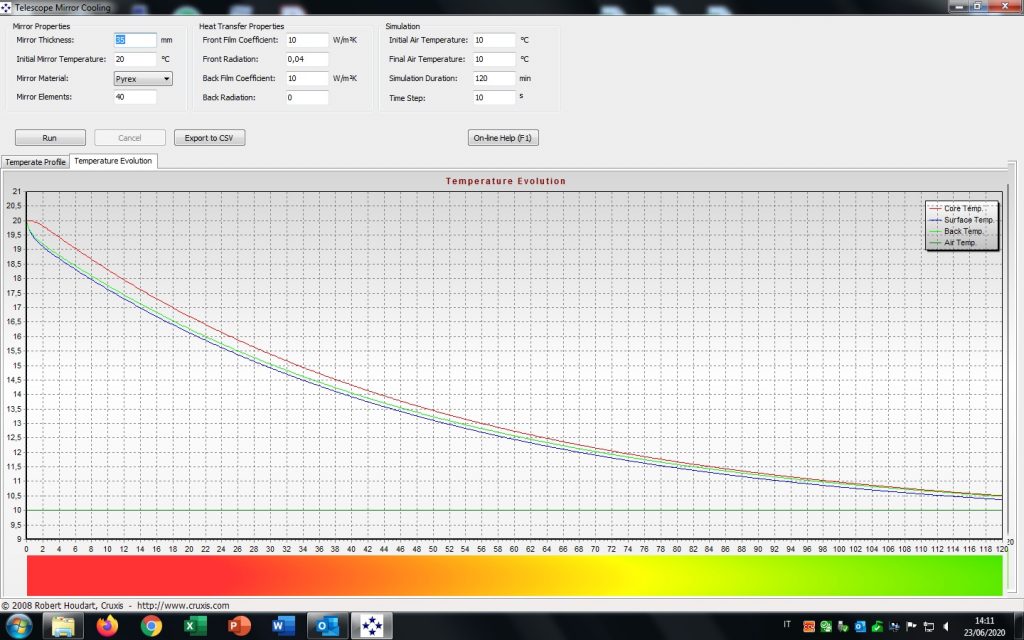Open PowerPoint from the taskbar

pyautogui.click(x=239, y=626)
